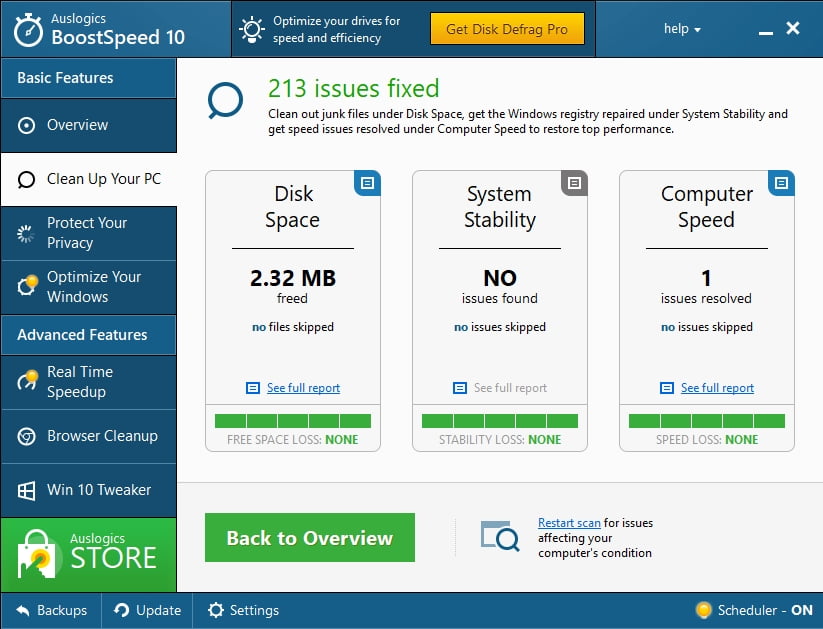Go to Protect Your Privacy section
This screenshot has height=629, width=823.
click(89, 233)
